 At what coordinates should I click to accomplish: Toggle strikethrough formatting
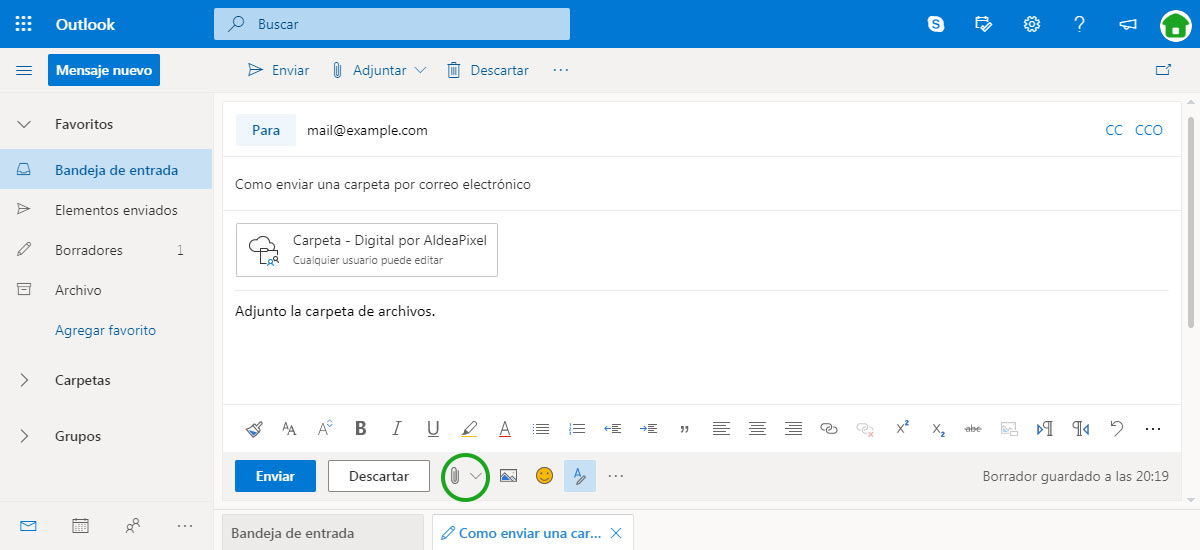pos(972,428)
